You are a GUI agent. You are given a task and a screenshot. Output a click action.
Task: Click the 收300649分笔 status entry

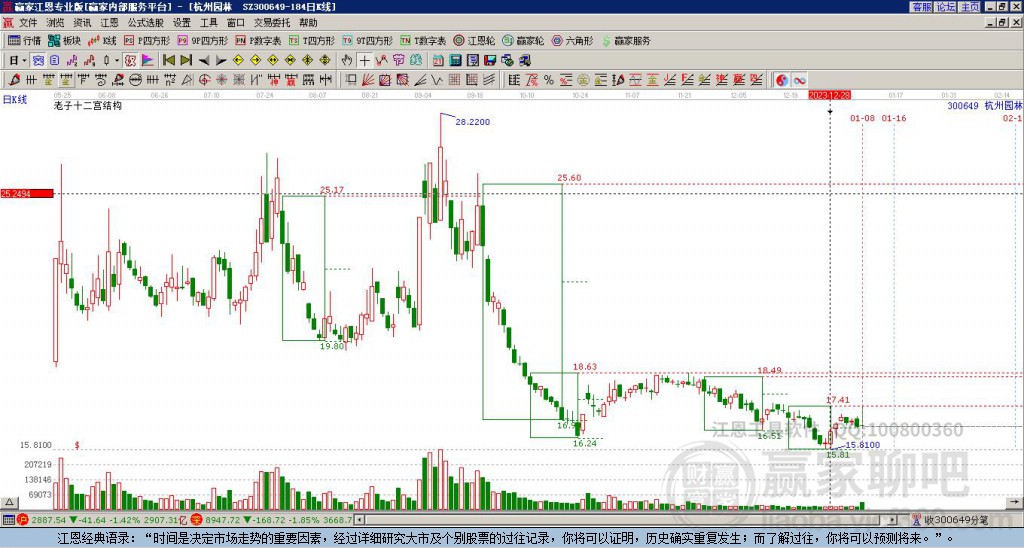point(952,520)
